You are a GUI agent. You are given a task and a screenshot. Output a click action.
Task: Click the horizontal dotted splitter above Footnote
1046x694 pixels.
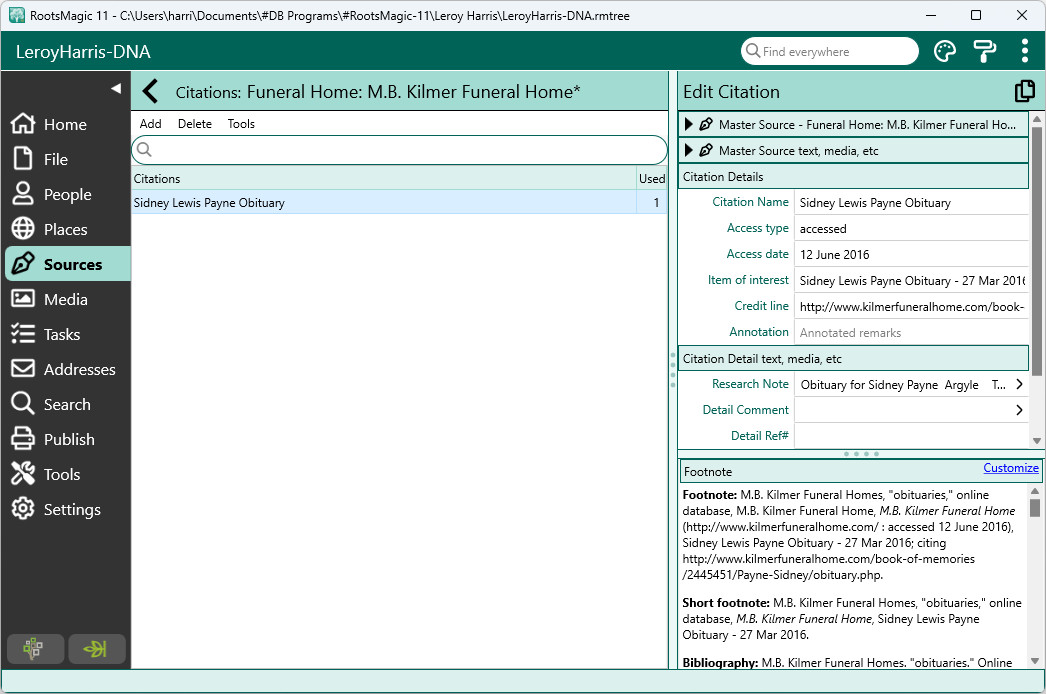click(861, 454)
